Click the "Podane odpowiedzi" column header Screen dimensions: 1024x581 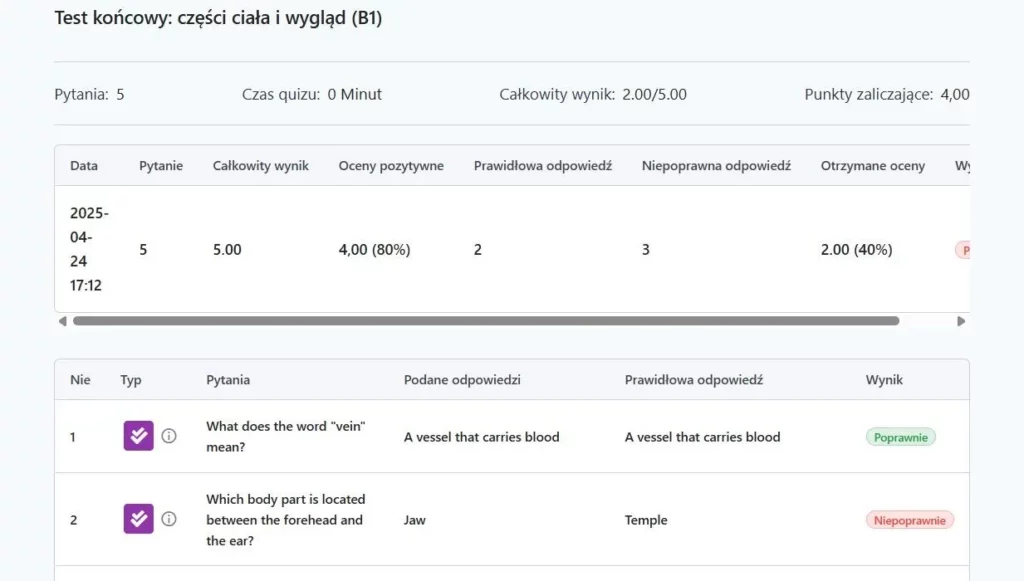pos(462,380)
